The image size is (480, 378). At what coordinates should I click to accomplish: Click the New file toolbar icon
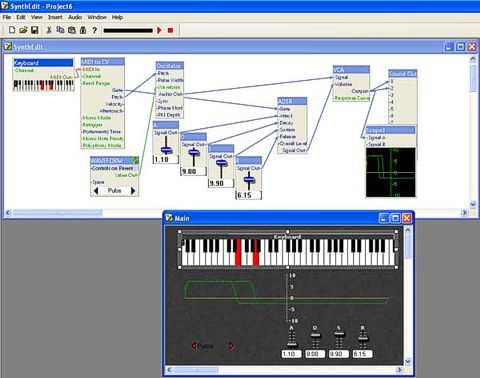click(x=12, y=30)
